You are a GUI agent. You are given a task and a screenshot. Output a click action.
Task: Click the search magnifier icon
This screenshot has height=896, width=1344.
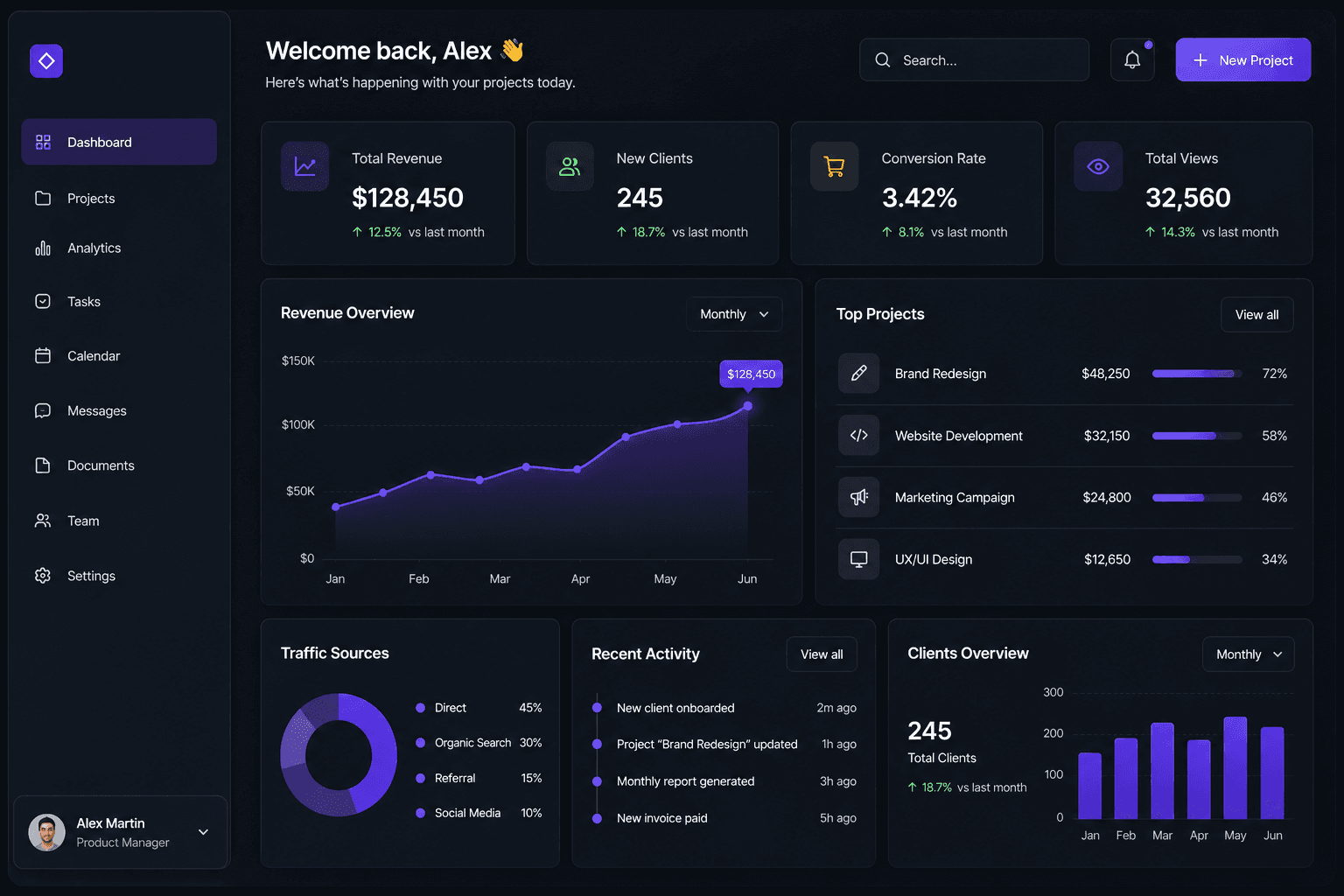pyautogui.click(x=883, y=59)
